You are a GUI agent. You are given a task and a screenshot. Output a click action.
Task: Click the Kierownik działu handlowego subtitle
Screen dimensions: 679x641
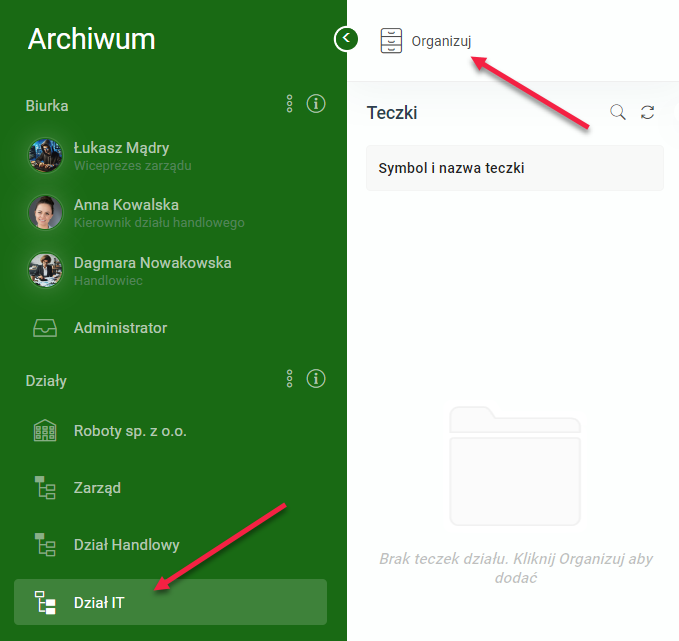click(x=159, y=223)
